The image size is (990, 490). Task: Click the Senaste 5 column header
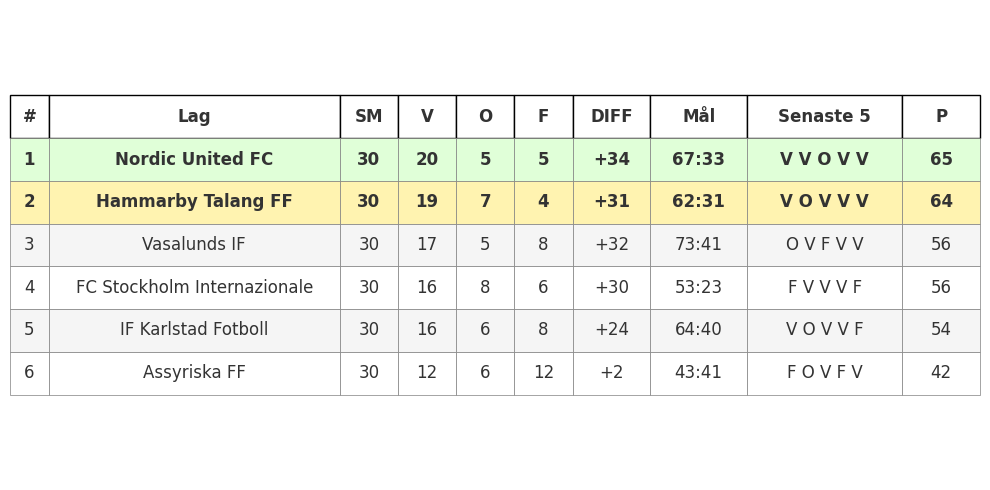[824, 117]
